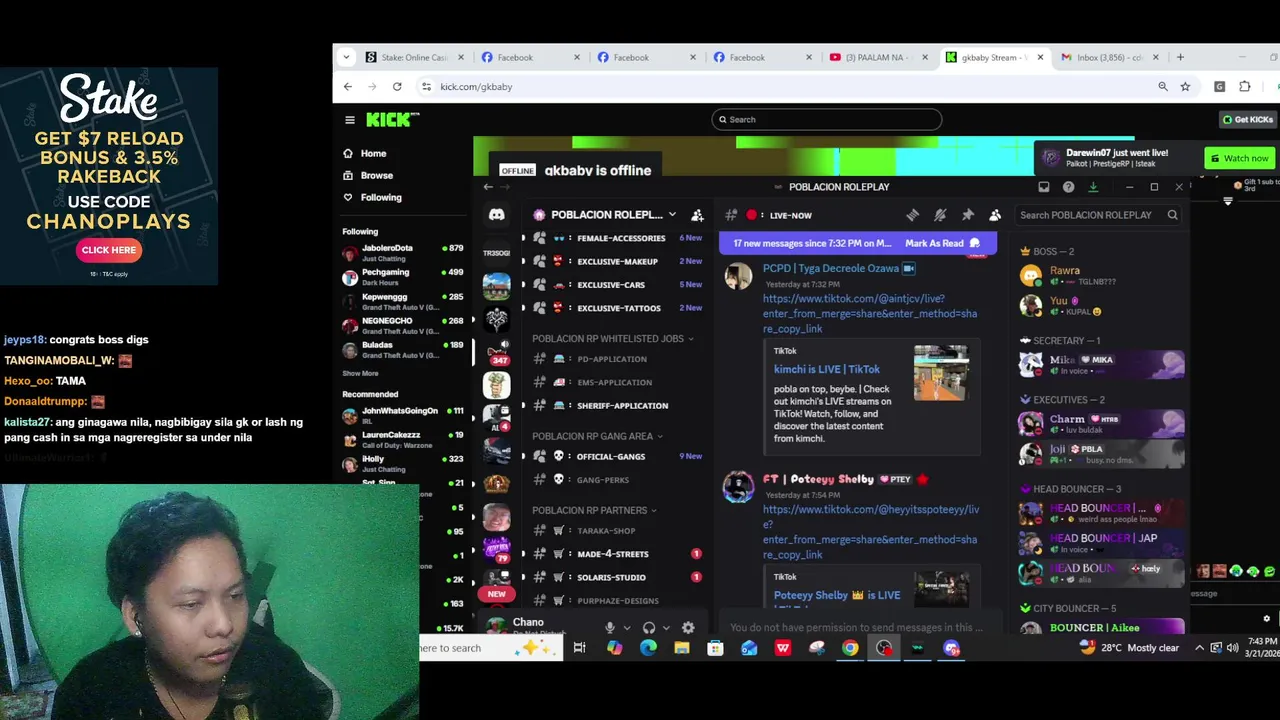Open Kick Home menu item
1280x720 pixels.
pyautogui.click(x=373, y=153)
